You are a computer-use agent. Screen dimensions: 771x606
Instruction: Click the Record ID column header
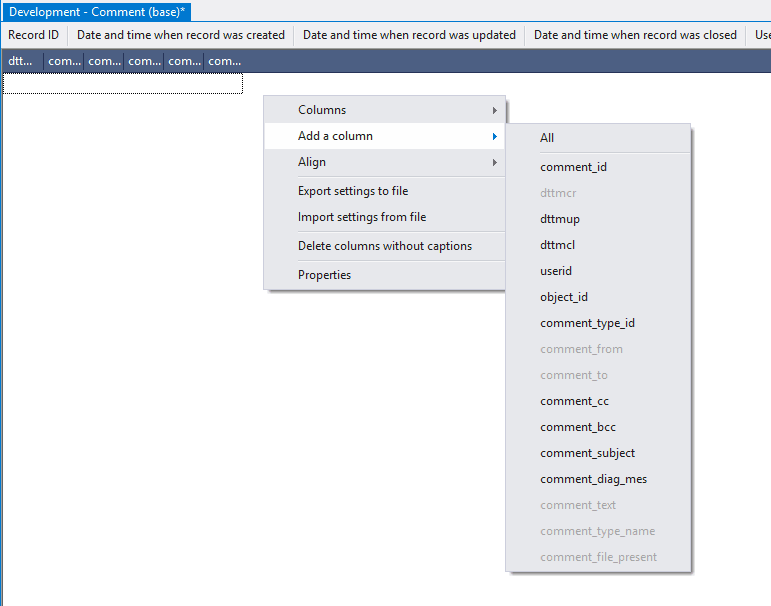(34, 35)
